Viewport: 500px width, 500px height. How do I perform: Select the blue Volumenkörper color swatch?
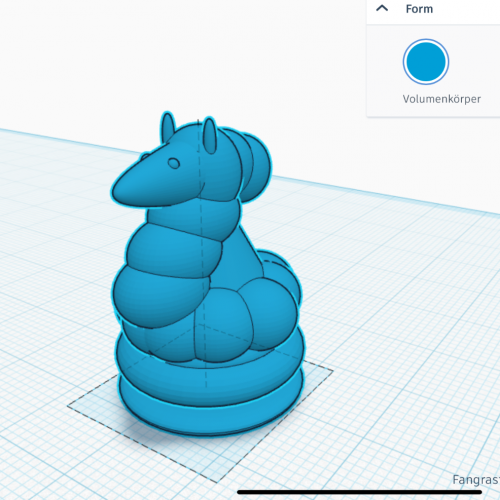tap(426, 62)
